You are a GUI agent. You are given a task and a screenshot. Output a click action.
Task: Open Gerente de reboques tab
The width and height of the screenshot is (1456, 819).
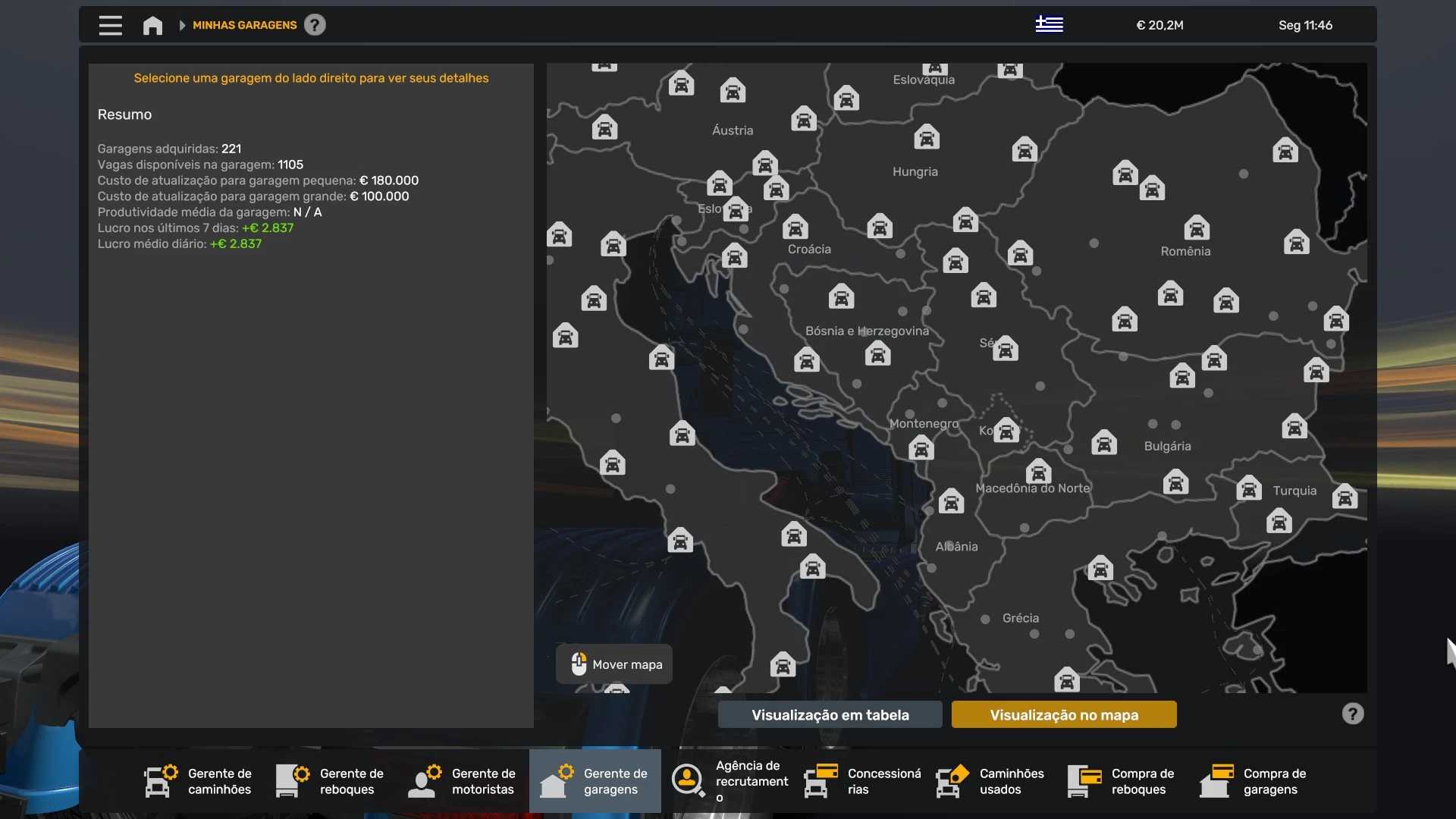[x=331, y=781]
